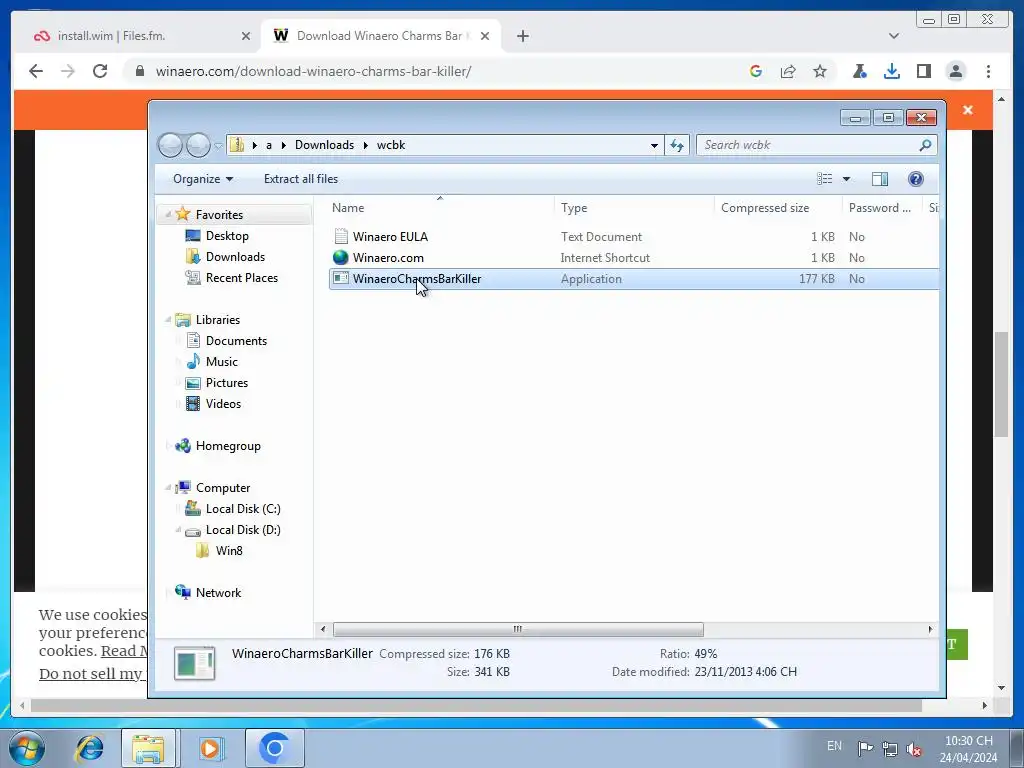The width and height of the screenshot is (1024, 768).
Task: Open Downloads in Favorites
Action: pyautogui.click(x=235, y=257)
